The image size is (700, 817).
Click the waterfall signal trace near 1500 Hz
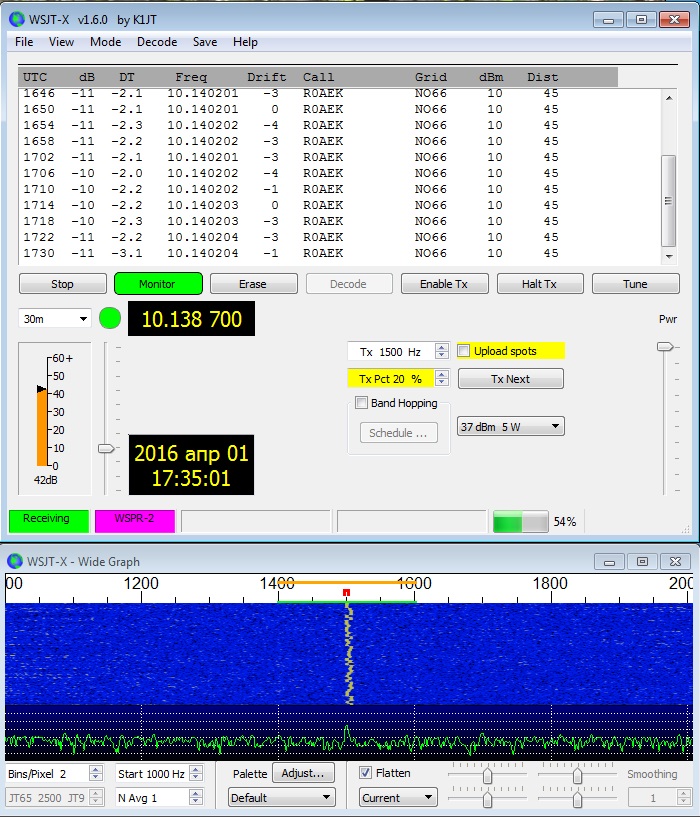pyautogui.click(x=349, y=654)
